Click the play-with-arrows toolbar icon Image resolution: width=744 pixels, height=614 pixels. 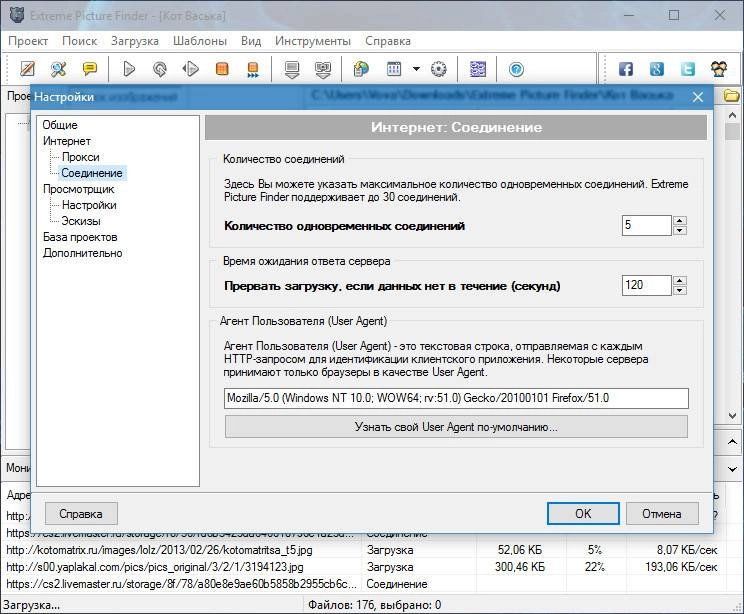(191, 69)
